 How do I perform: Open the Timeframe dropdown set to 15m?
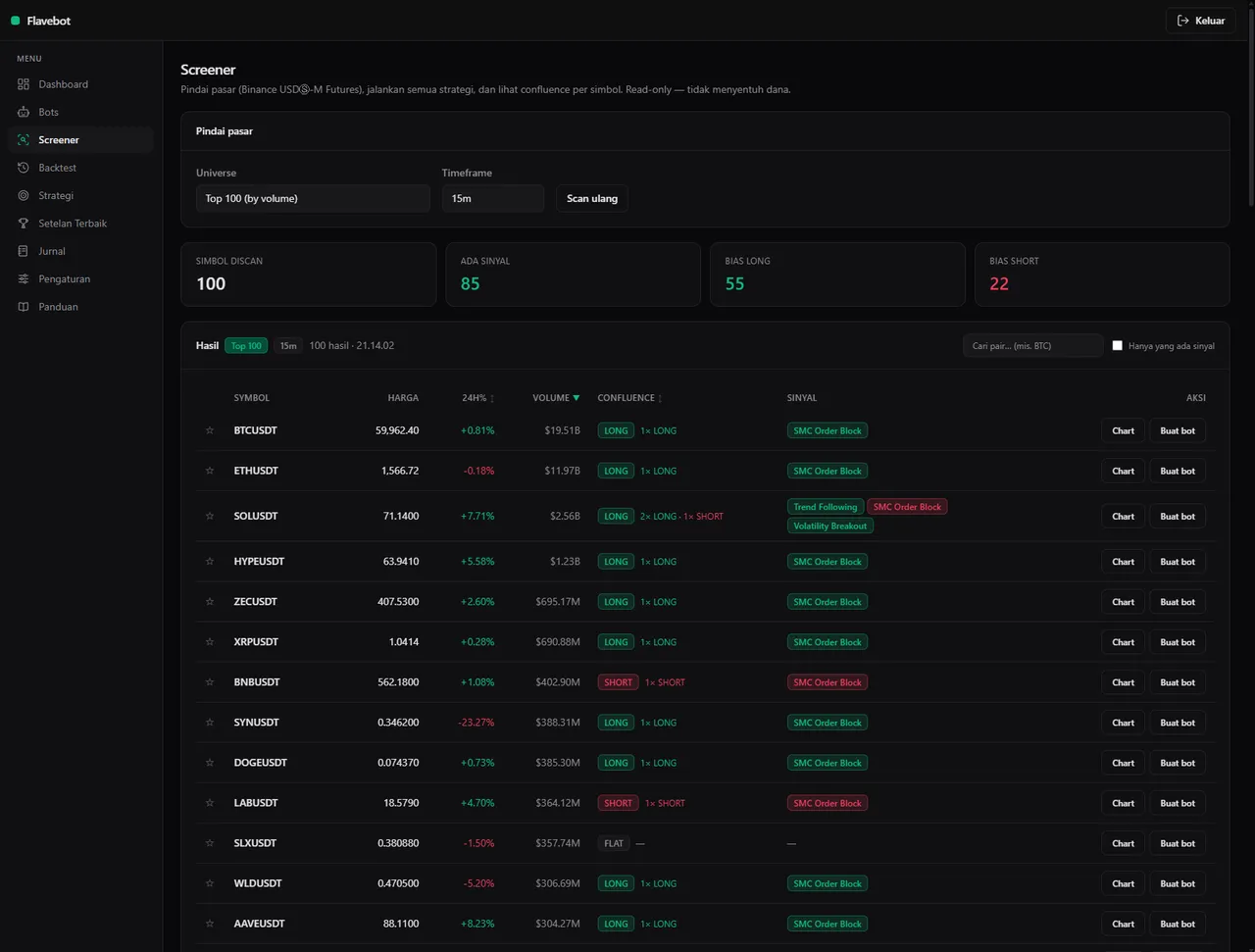coord(492,198)
